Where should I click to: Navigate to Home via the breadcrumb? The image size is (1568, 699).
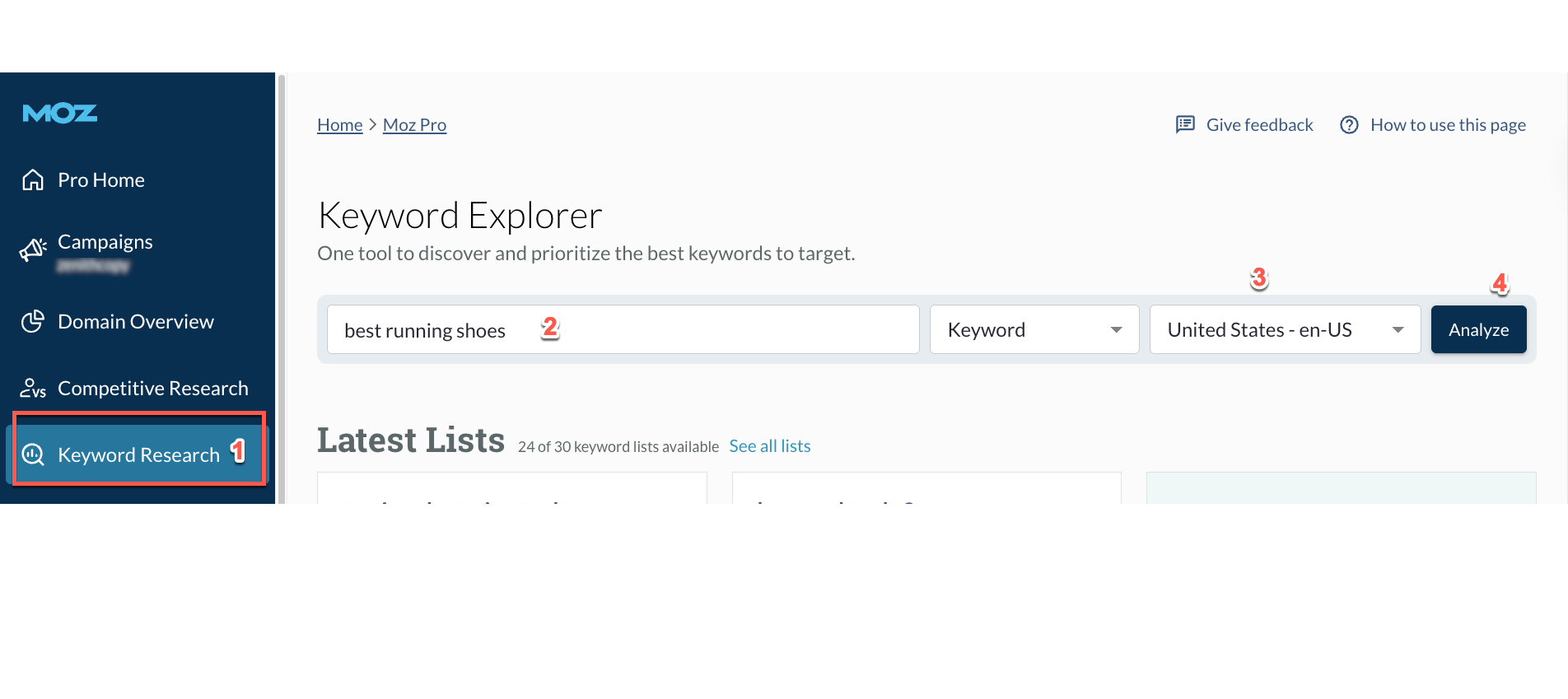[x=339, y=124]
